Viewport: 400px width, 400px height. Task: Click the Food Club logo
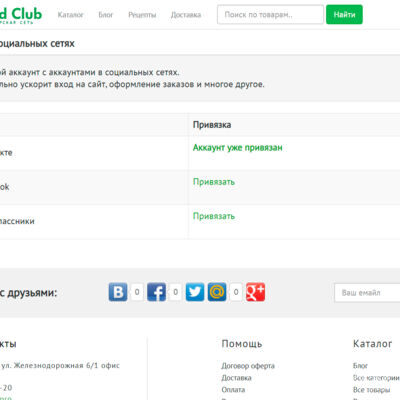21,15
